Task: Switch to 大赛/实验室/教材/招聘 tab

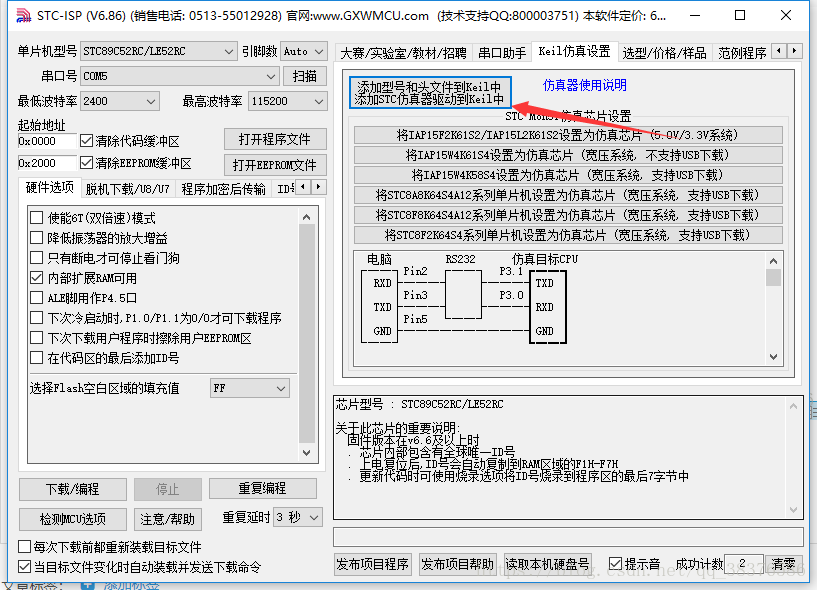Action: (403, 53)
